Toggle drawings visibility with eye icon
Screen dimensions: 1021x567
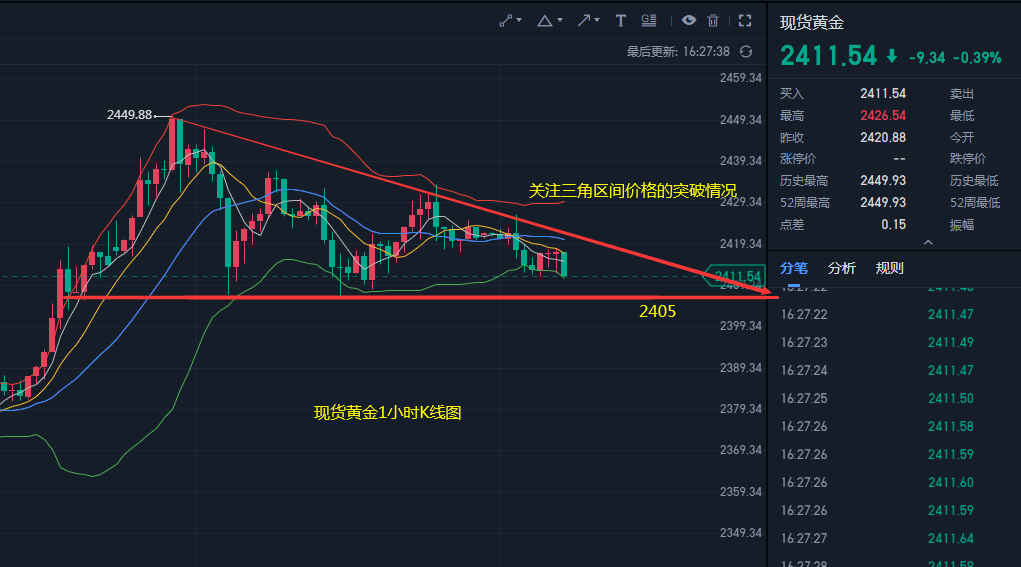[688, 20]
